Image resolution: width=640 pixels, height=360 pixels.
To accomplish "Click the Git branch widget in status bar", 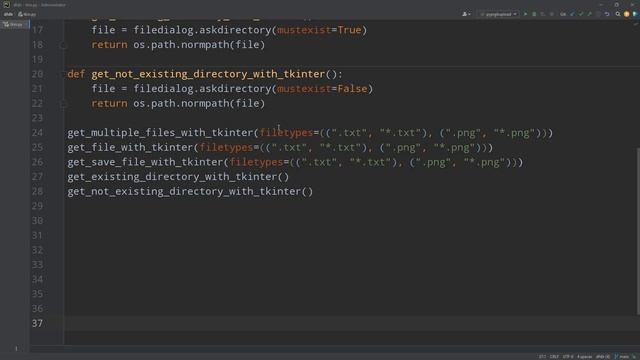I will (623, 357).
